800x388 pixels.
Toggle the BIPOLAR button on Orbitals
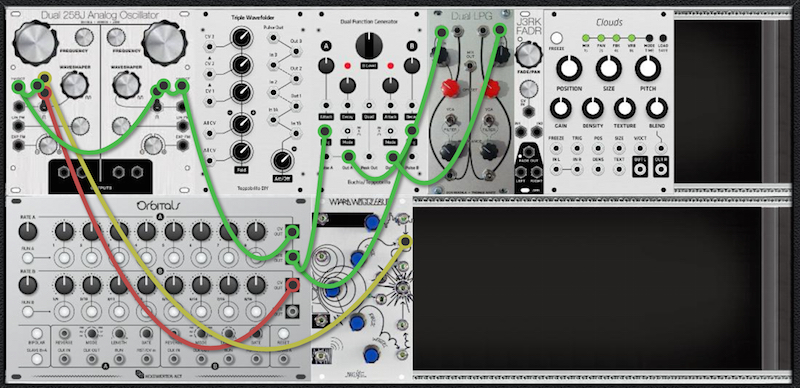37,334
